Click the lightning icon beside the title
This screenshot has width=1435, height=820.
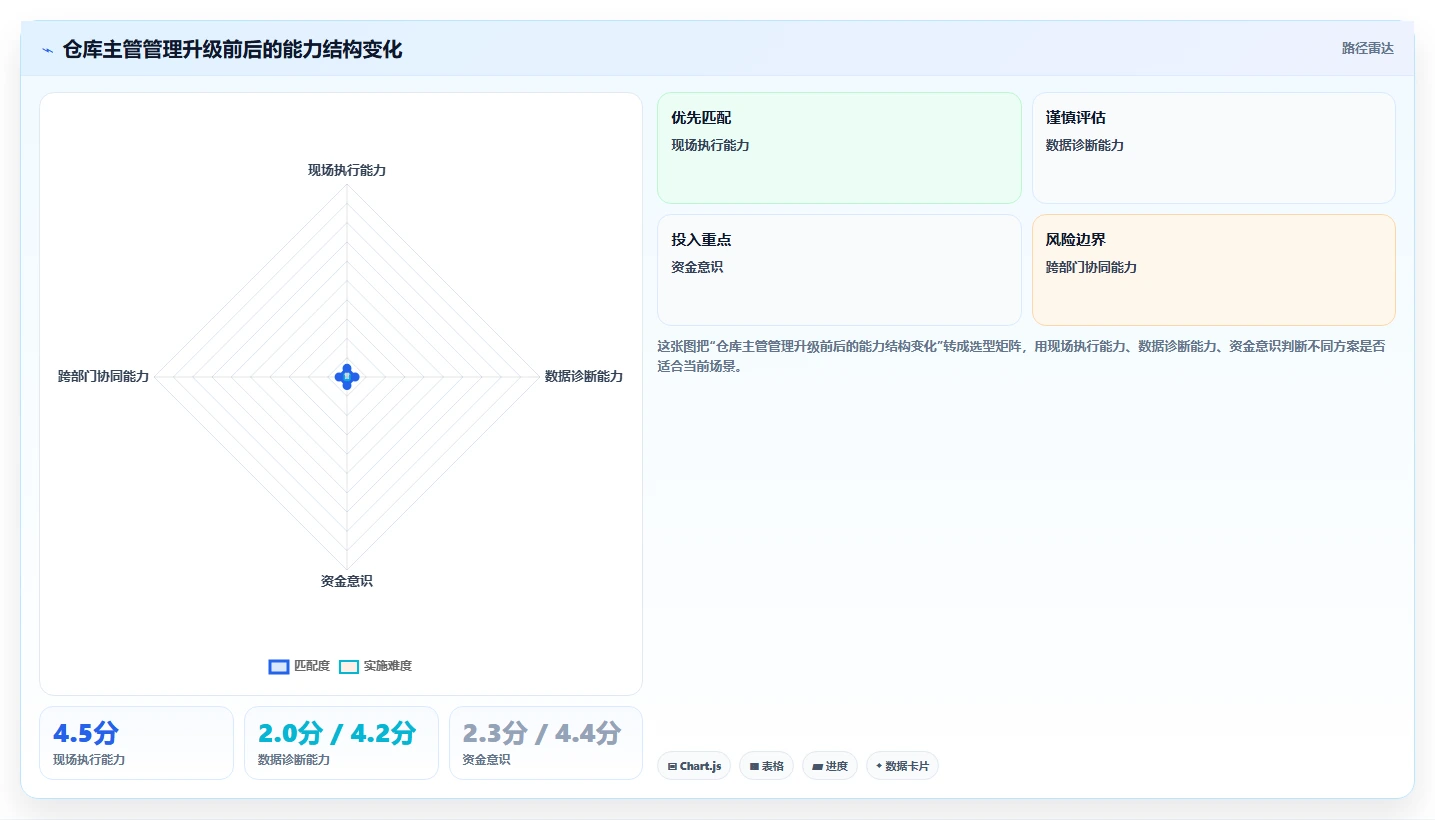47,50
